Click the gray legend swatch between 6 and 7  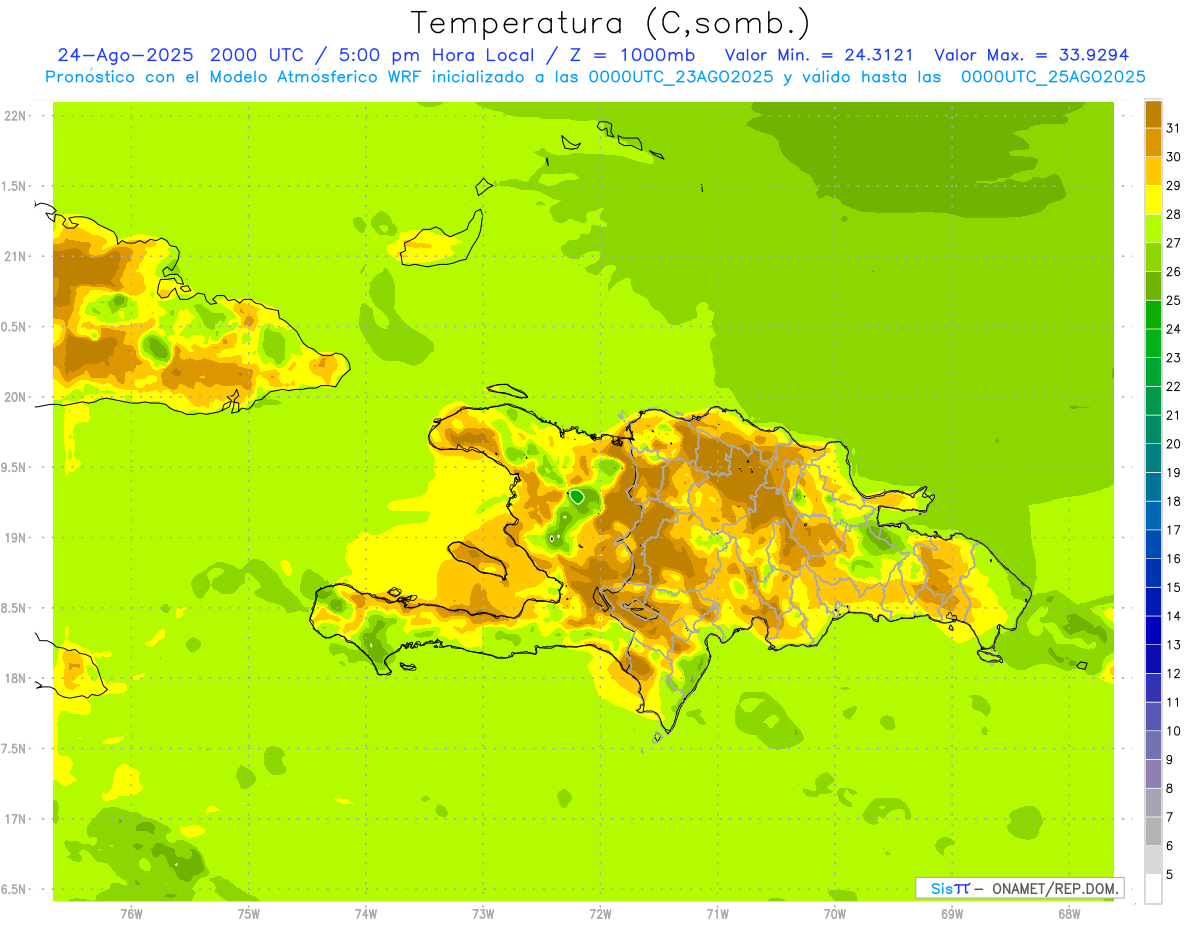[1153, 831]
